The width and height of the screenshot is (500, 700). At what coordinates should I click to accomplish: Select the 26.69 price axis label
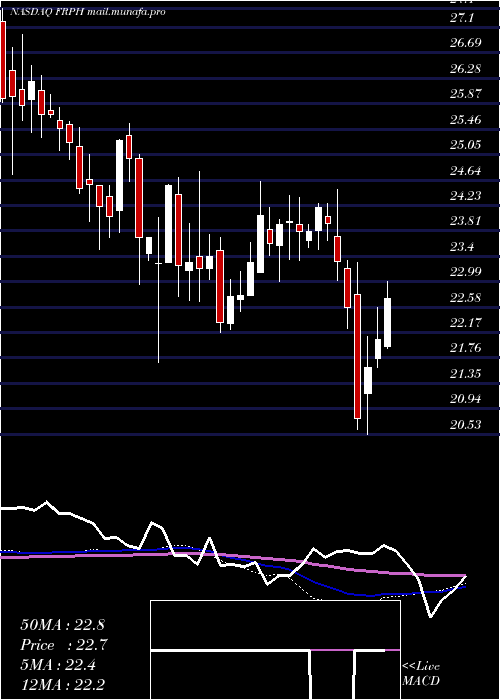(466, 43)
